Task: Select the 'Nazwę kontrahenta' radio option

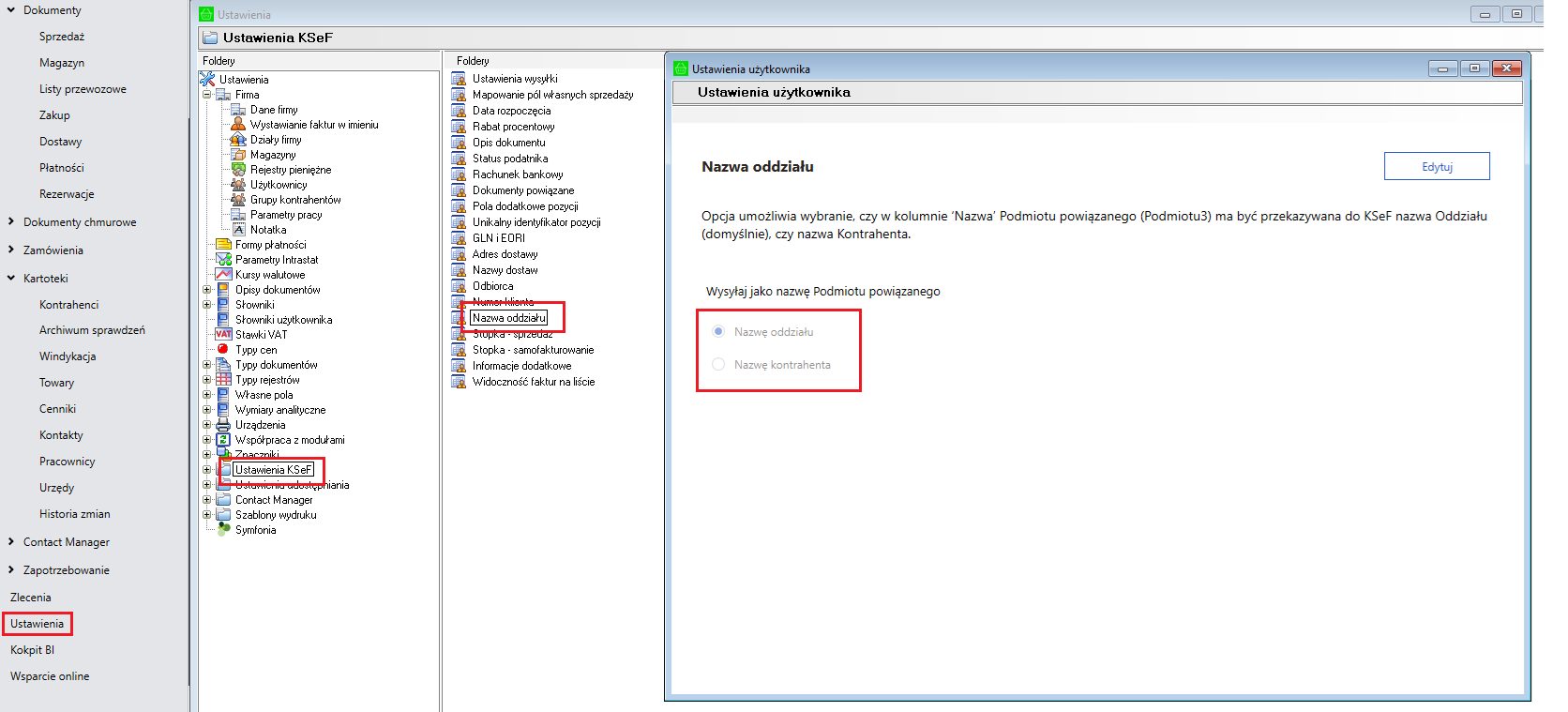Action: tap(718, 365)
